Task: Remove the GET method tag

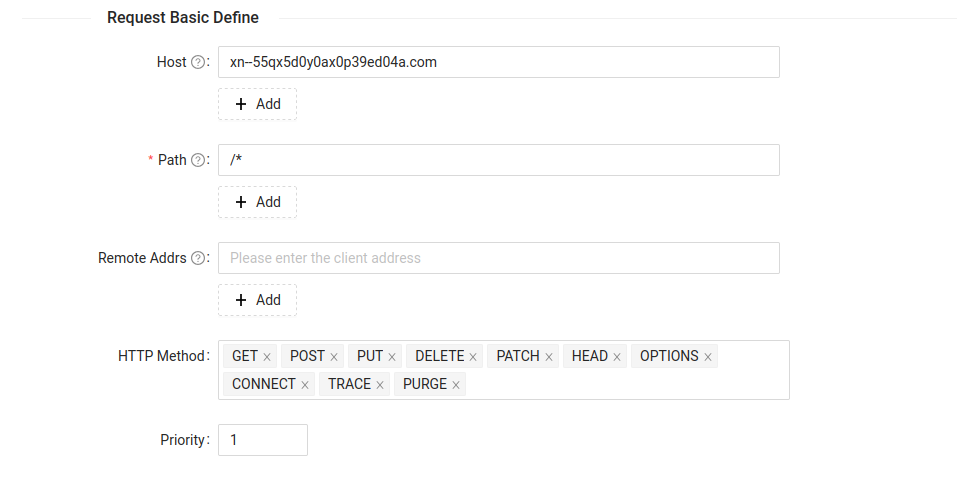Action: tap(267, 357)
